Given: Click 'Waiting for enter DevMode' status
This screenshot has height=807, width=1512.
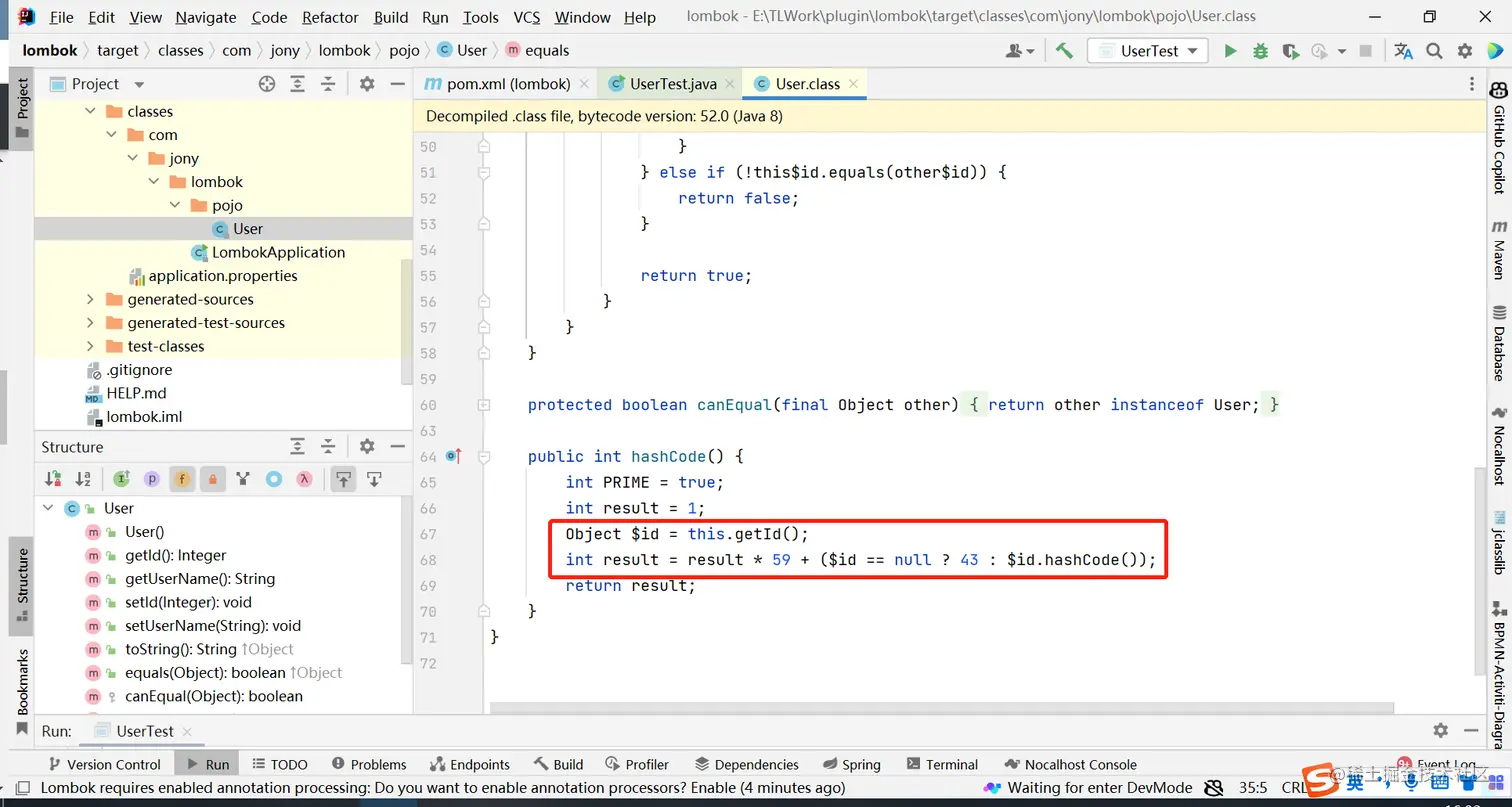Looking at the screenshot, I should 1089,788.
